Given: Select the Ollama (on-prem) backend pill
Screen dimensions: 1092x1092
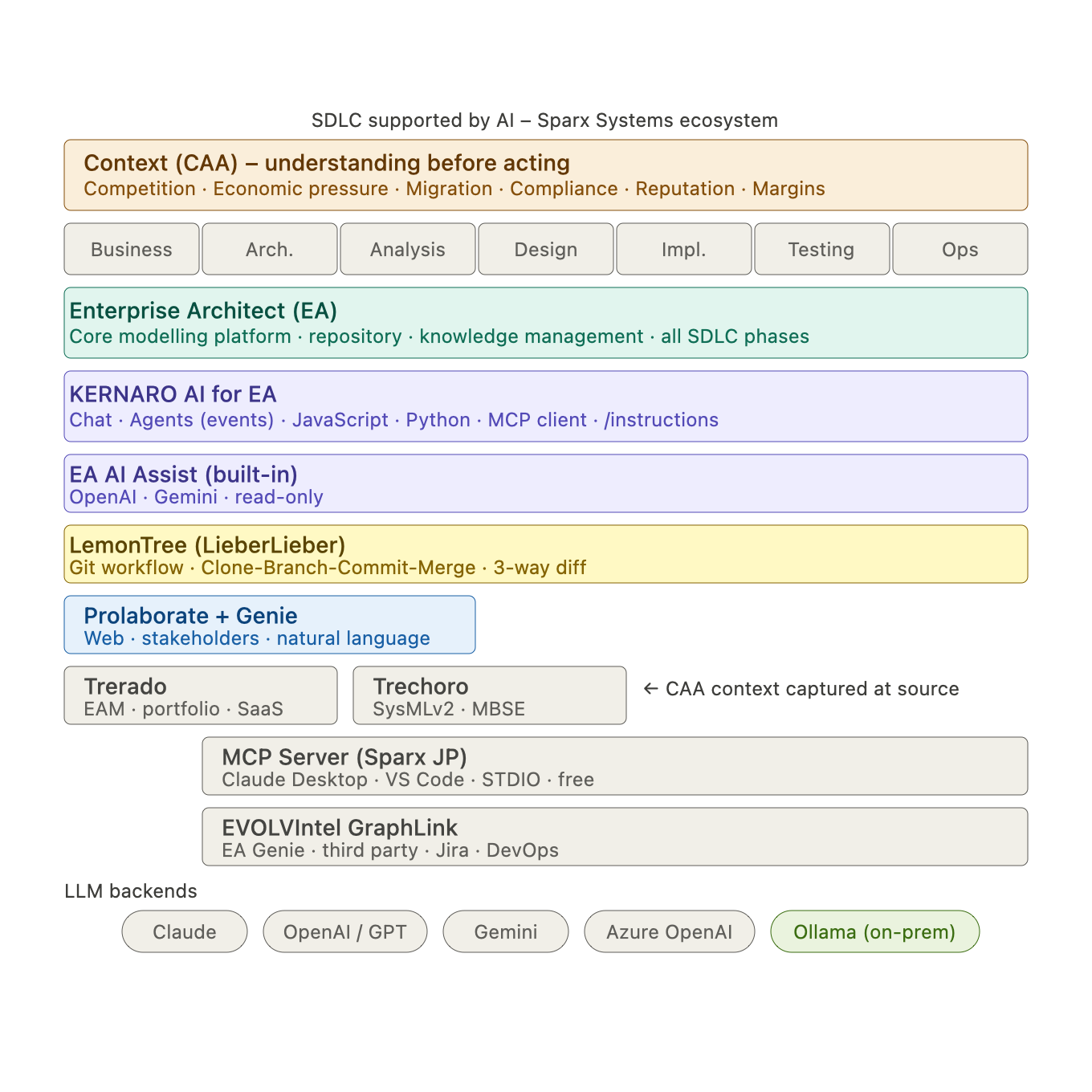Looking at the screenshot, I should 875,931.
